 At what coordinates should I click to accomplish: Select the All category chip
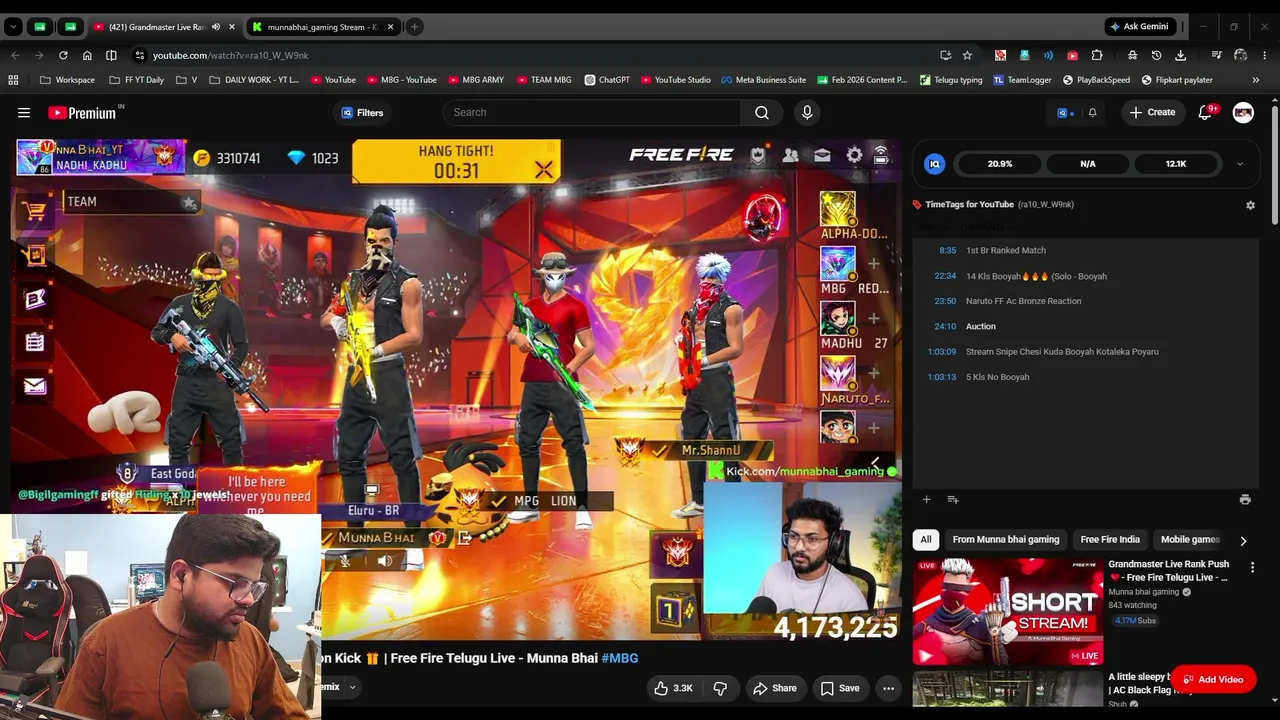click(x=926, y=540)
